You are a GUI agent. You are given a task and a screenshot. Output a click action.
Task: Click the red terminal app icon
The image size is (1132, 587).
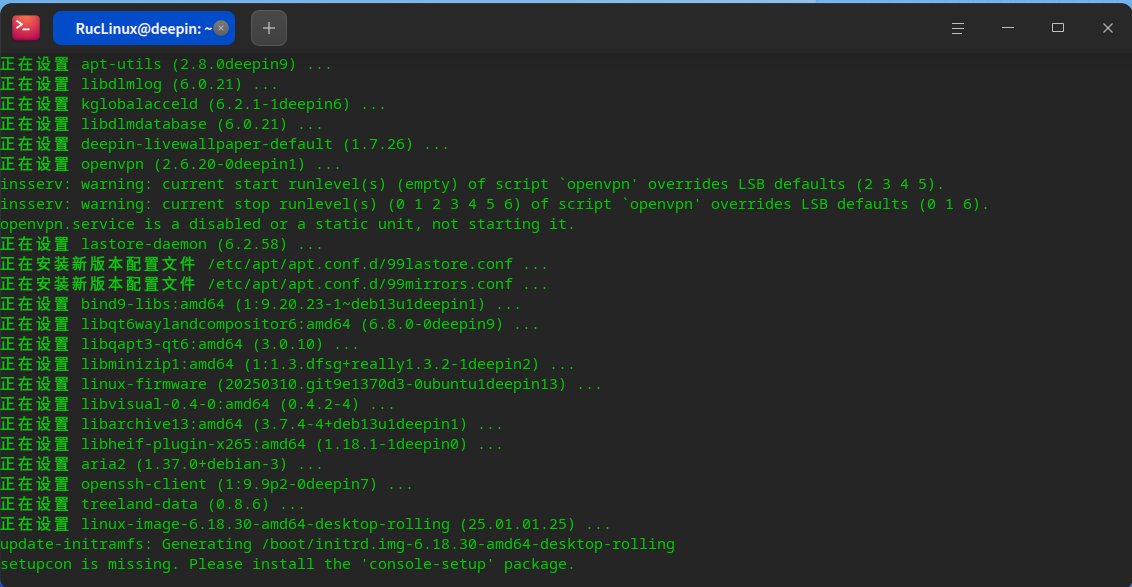pos(26,28)
